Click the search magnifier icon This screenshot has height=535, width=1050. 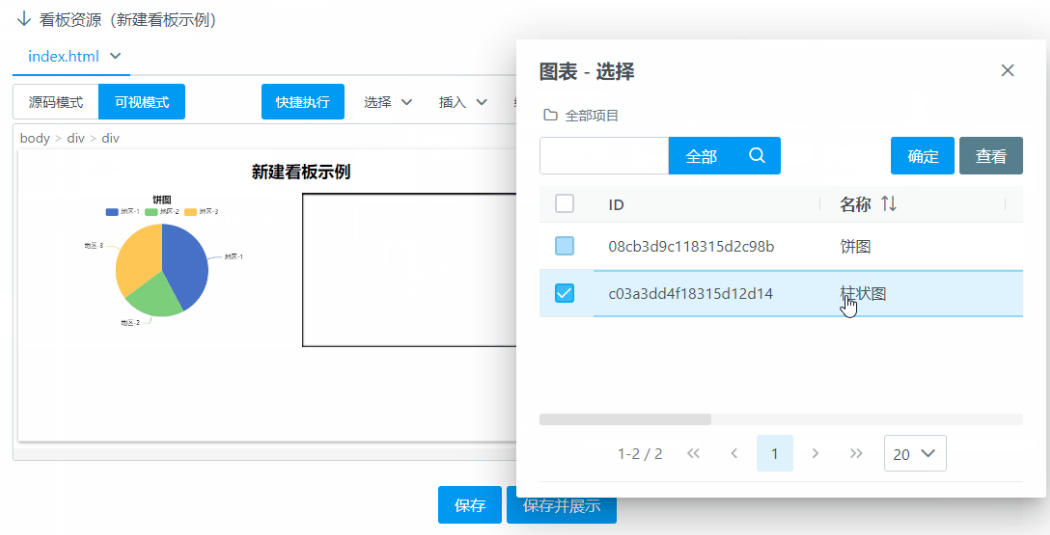tap(757, 156)
